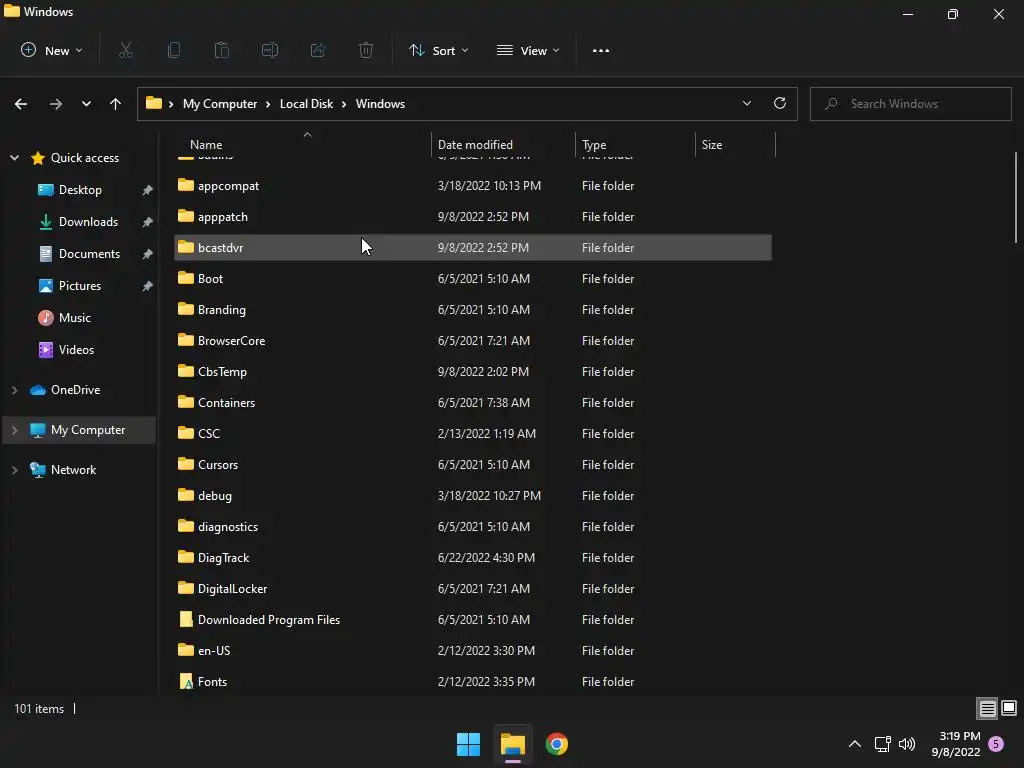1024x768 pixels.
Task: Click Local Disk in the breadcrumb path
Action: [x=306, y=104]
